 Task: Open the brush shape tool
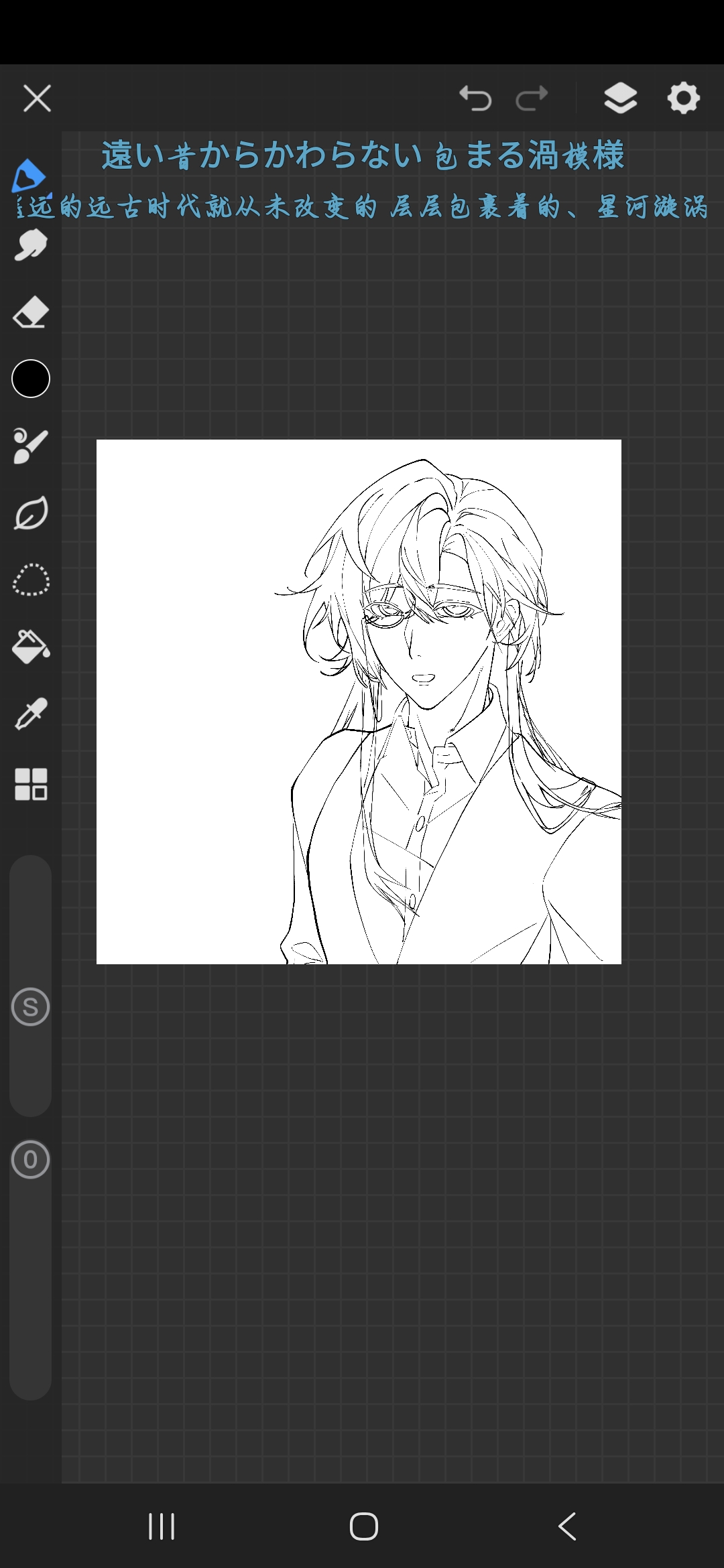[x=31, y=446]
